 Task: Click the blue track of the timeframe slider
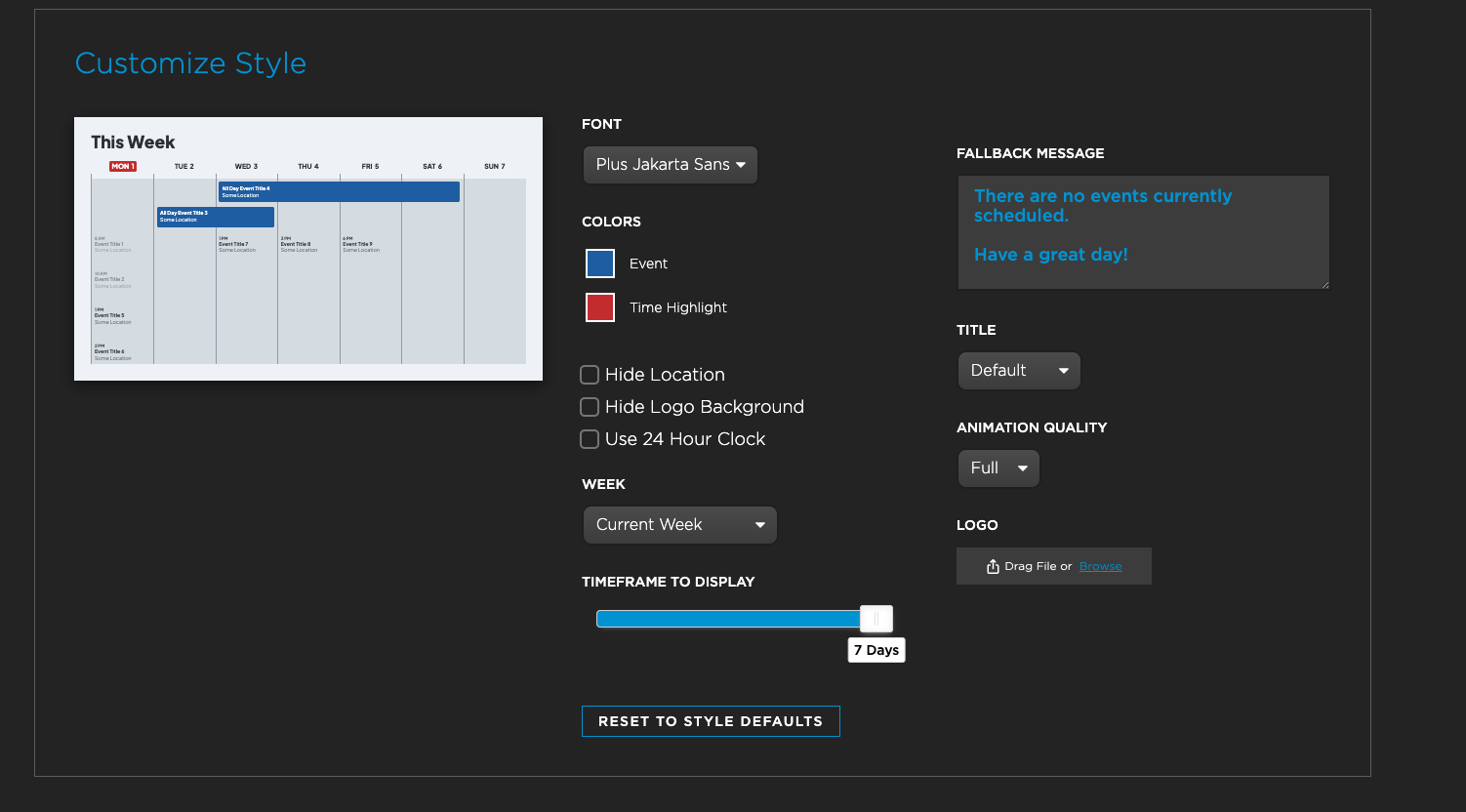[x=727, y=619]
